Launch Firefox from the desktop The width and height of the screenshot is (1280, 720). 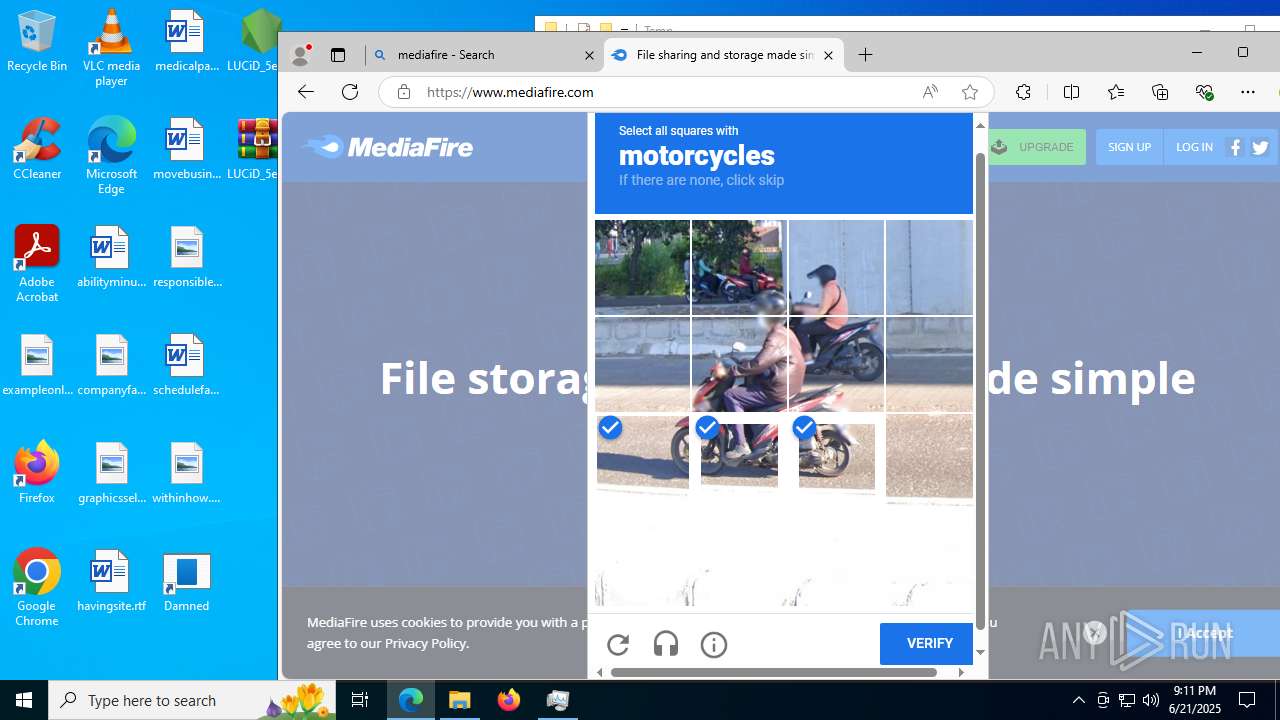click(37, 471)
